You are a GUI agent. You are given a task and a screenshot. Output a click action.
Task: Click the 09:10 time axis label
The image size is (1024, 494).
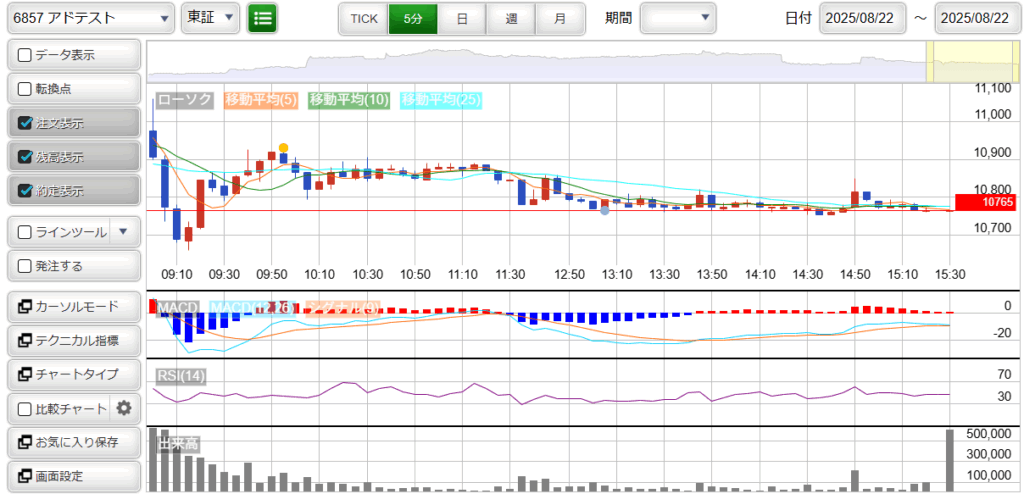click(x=176, y=274)
